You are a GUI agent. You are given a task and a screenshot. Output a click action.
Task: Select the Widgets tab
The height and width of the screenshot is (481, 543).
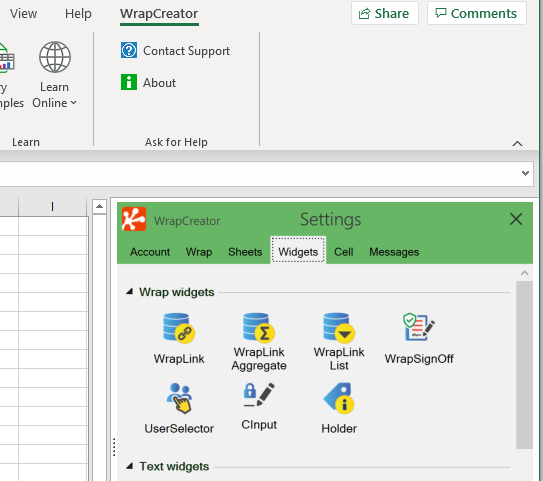coord(298,250)
